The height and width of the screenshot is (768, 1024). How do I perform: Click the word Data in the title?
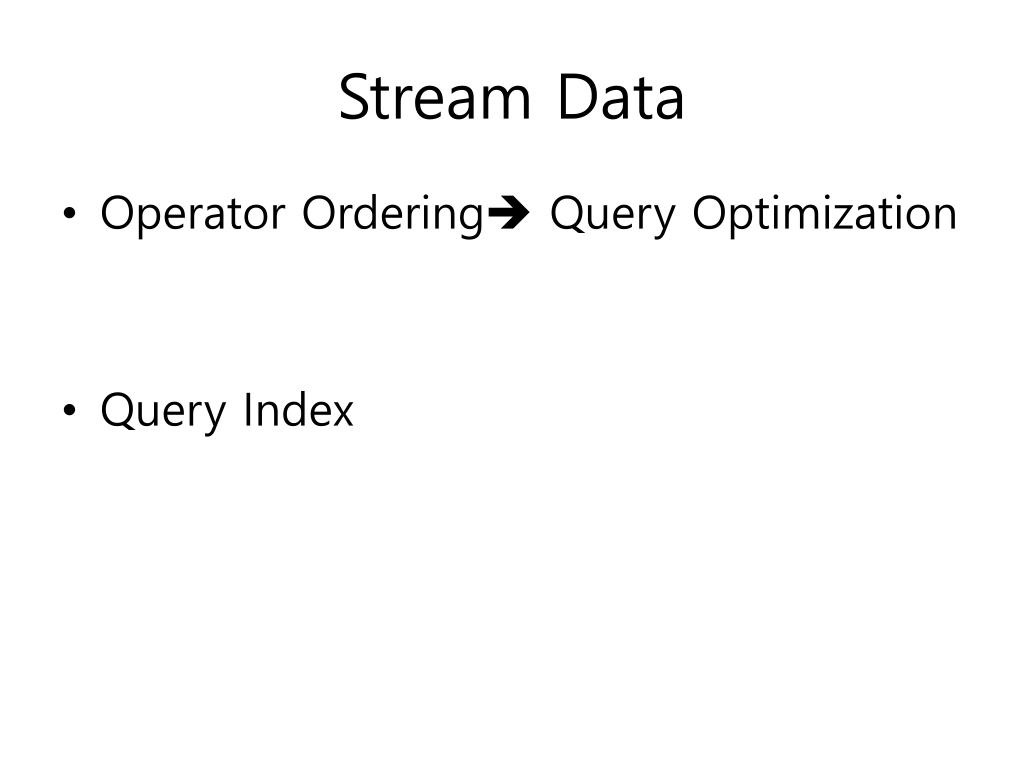620,98
